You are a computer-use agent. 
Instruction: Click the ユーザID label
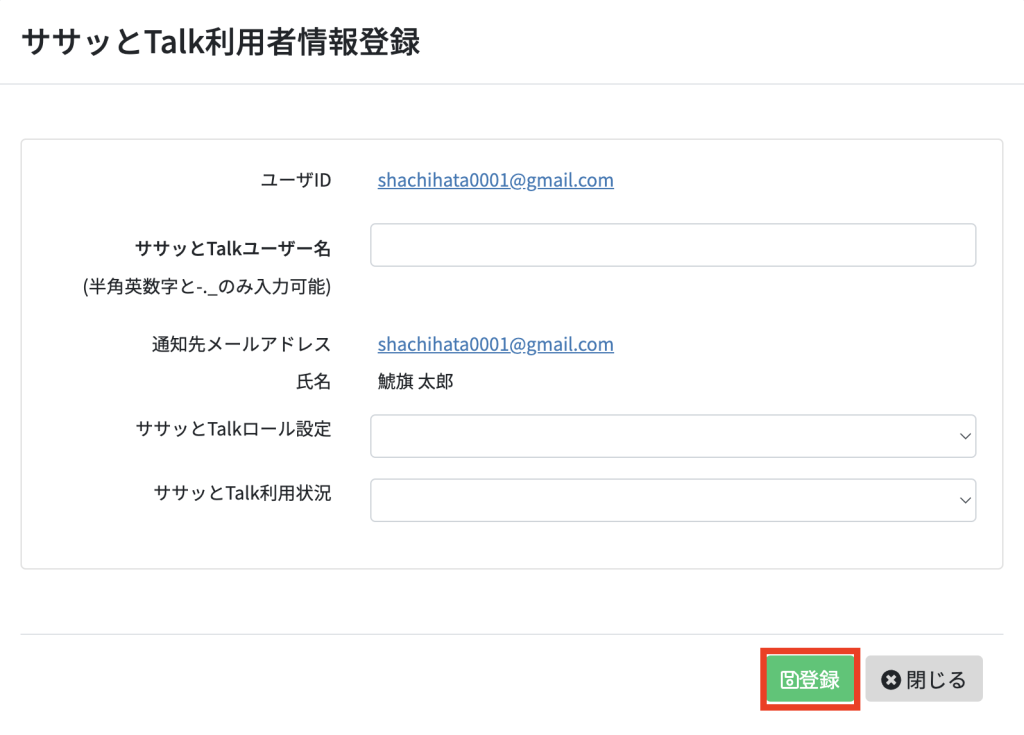pos(296,180)
